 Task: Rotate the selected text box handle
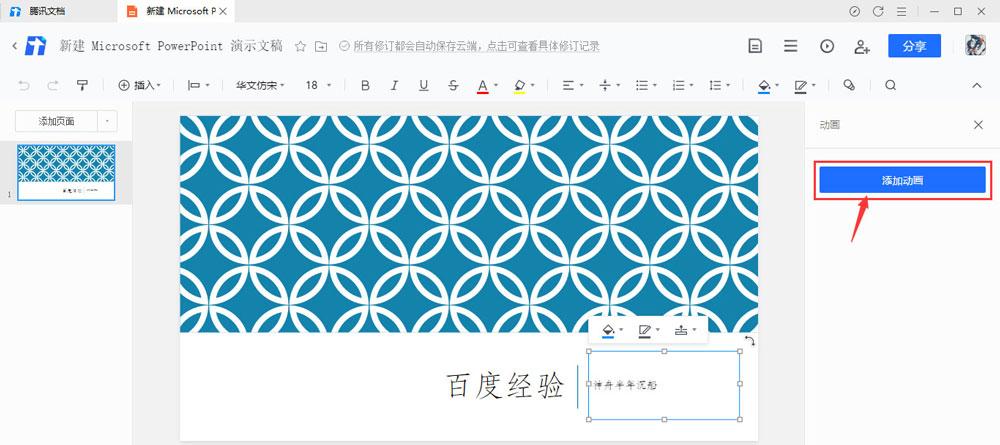point(750,341)
